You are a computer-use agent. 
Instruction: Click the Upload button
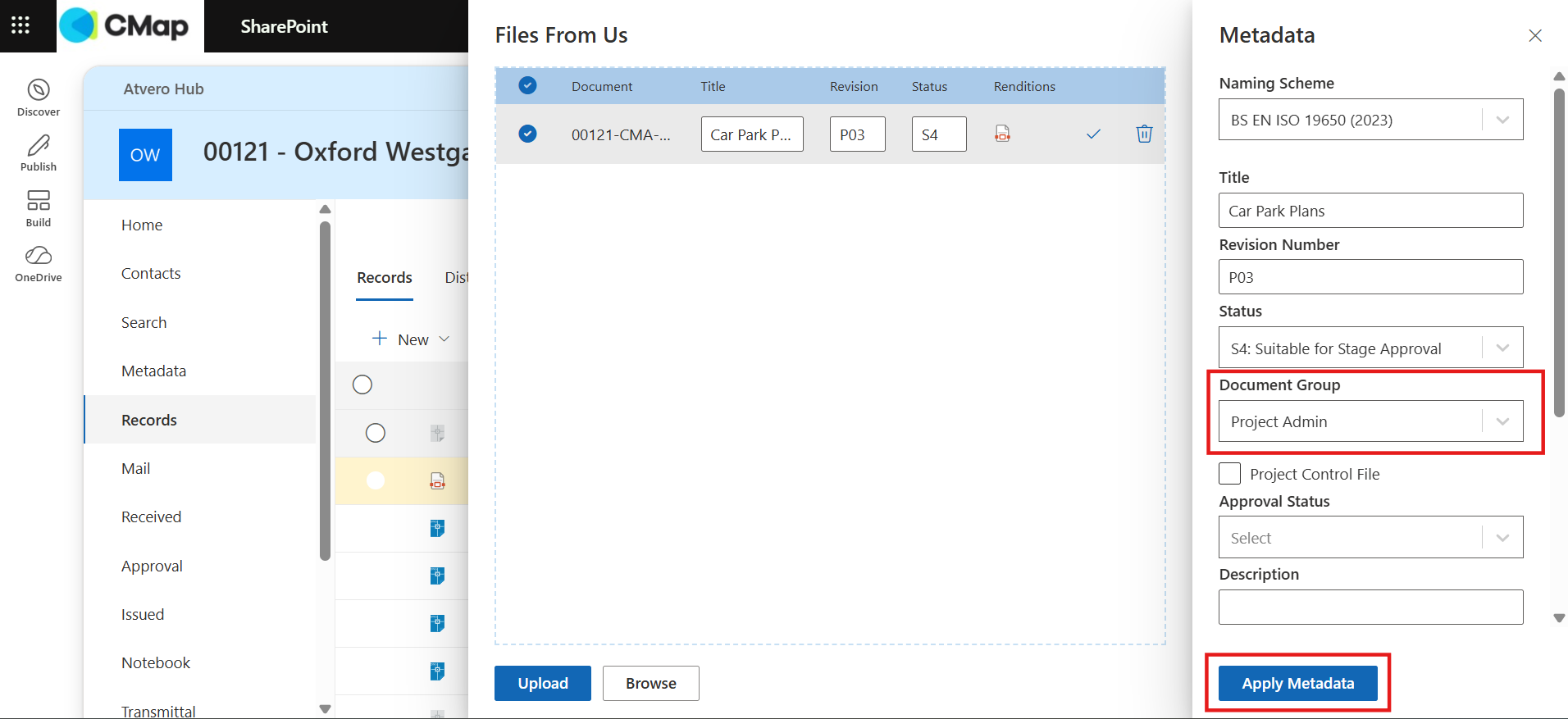coord(543,683)
